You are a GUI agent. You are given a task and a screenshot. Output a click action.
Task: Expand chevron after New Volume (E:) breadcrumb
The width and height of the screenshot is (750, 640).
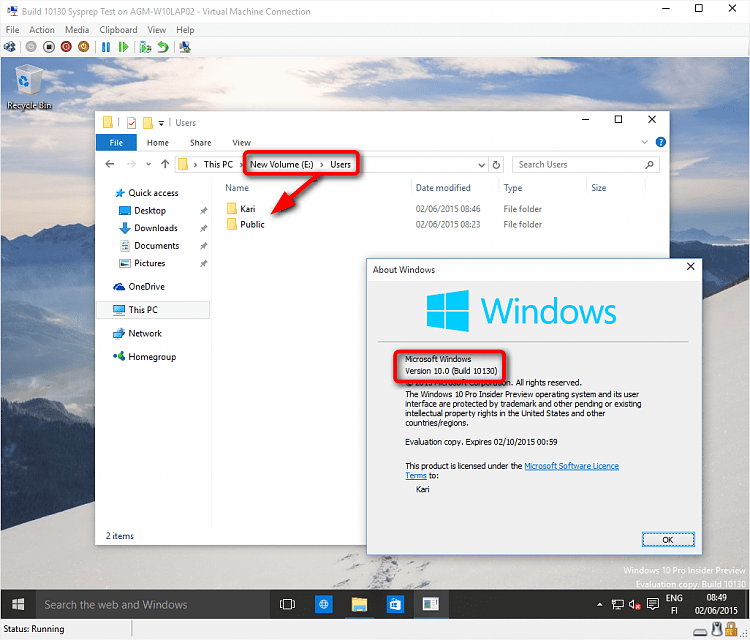coord(322,165)
